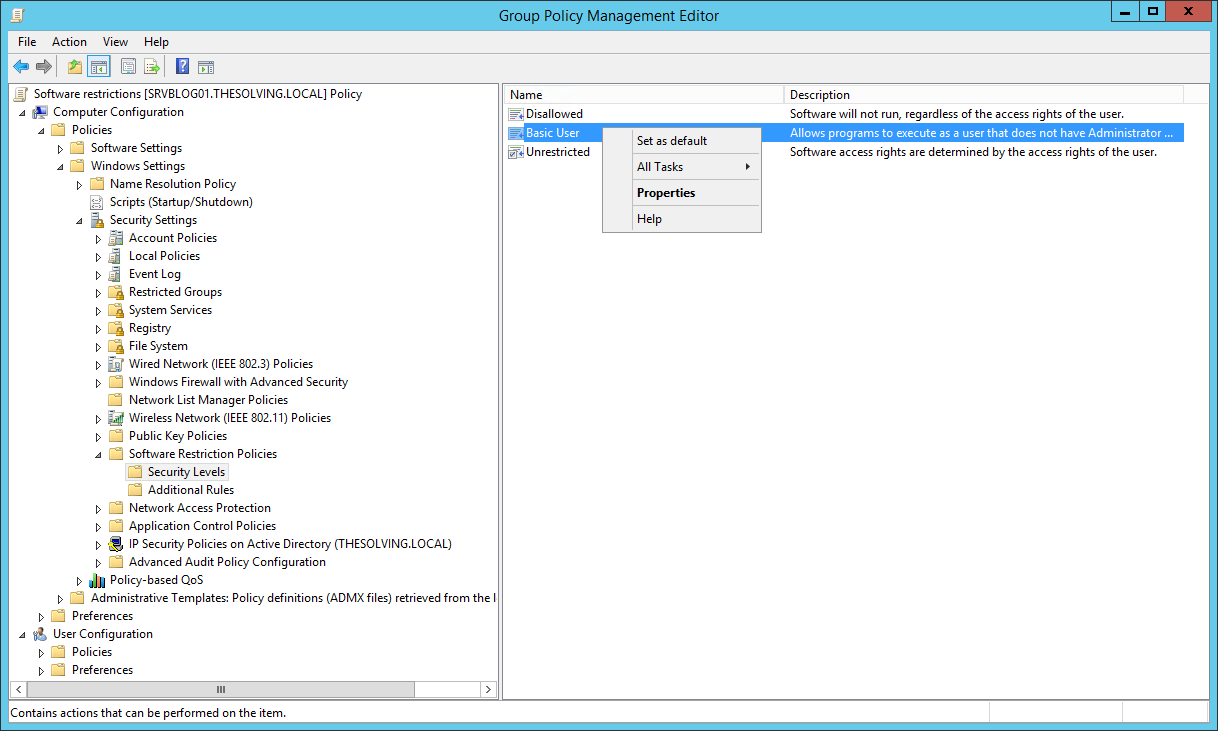The width and height of the screenshot is (1218, 731).
Task: Select the System Services tree item
Action: pyautogui.click(x=170, y=310)
